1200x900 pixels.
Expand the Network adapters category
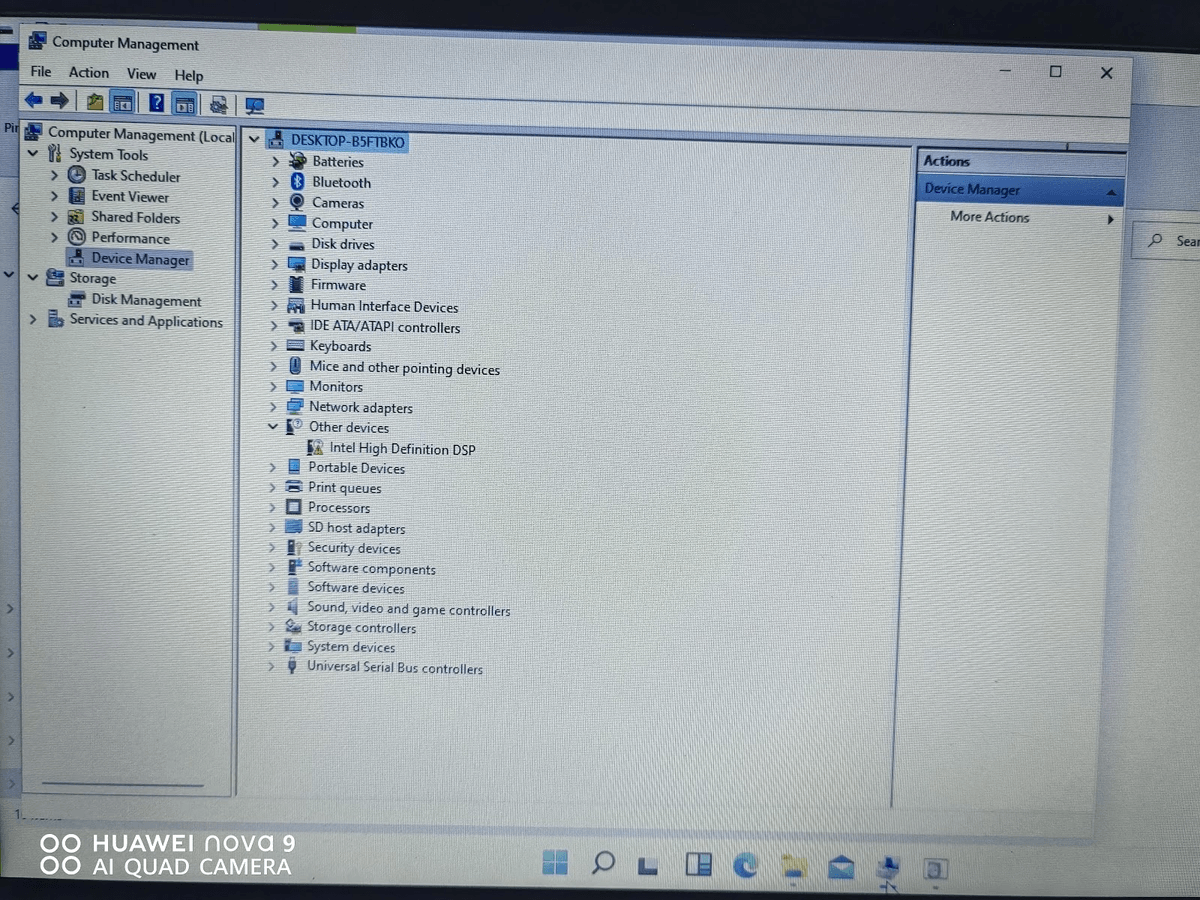point(272,407)
